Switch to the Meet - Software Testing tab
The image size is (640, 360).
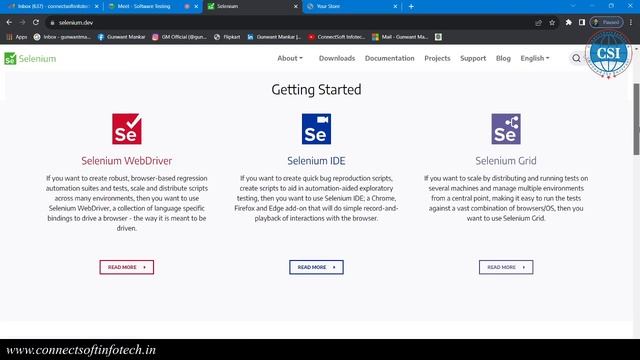[152, 7]
